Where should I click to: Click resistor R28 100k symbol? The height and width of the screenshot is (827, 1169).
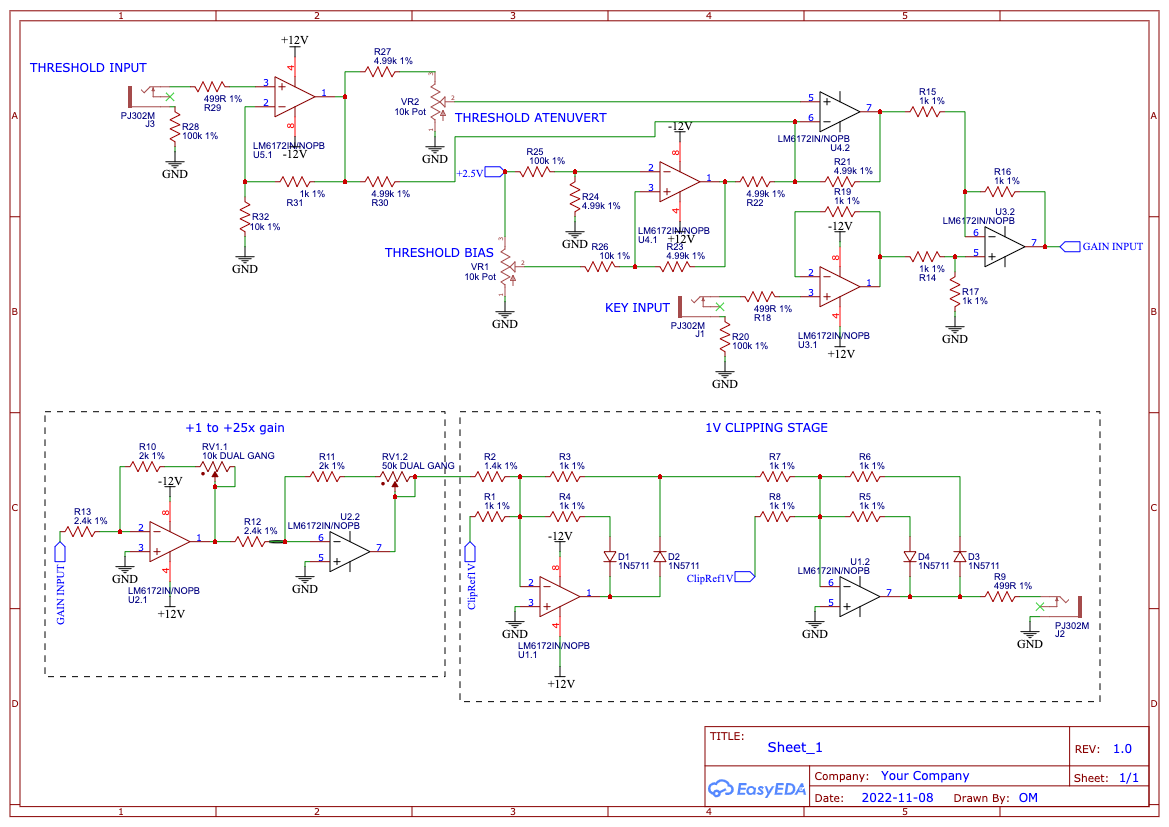[174, 129]
